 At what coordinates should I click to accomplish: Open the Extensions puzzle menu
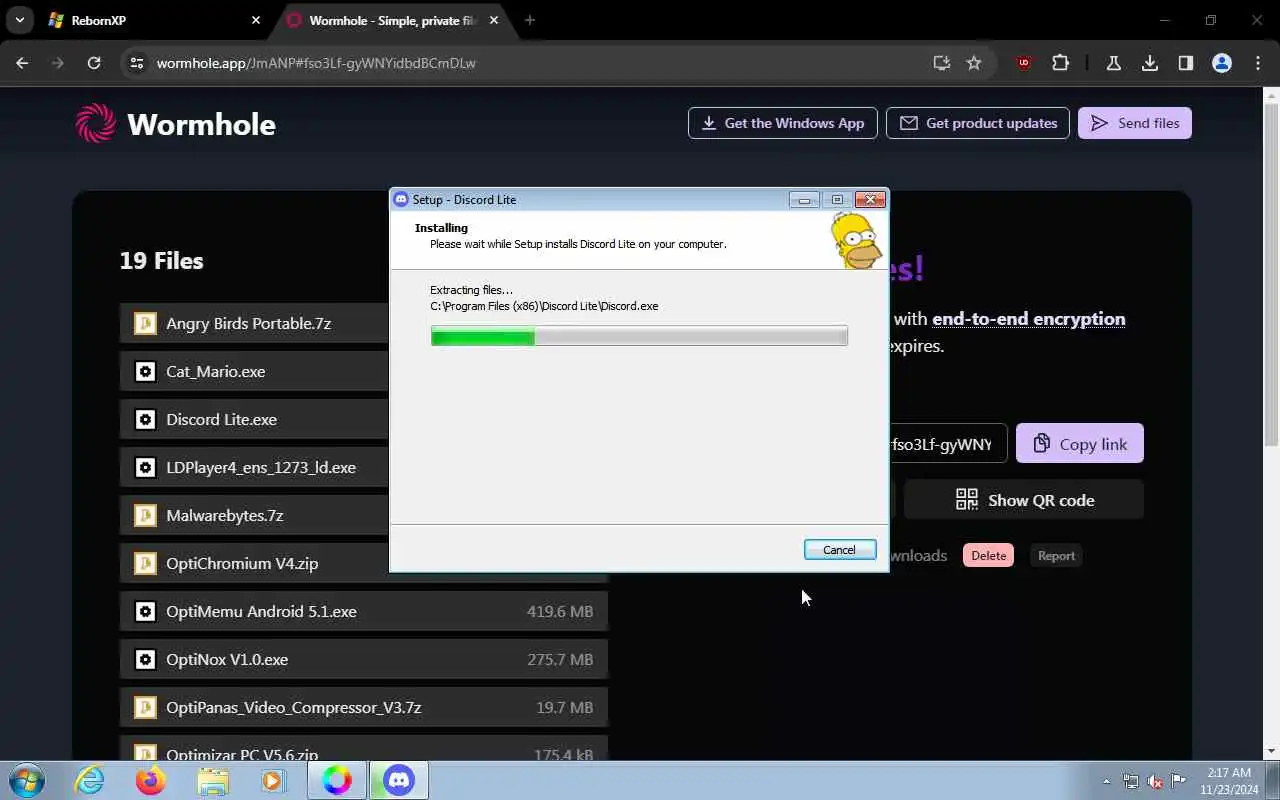click(x=1060, y=63)
